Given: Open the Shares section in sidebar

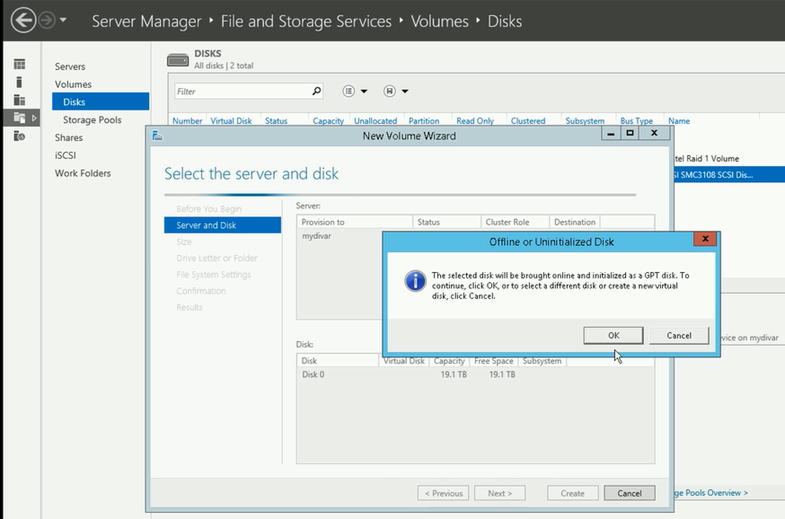Looking at the screenshot, I should tap(69, 137).
